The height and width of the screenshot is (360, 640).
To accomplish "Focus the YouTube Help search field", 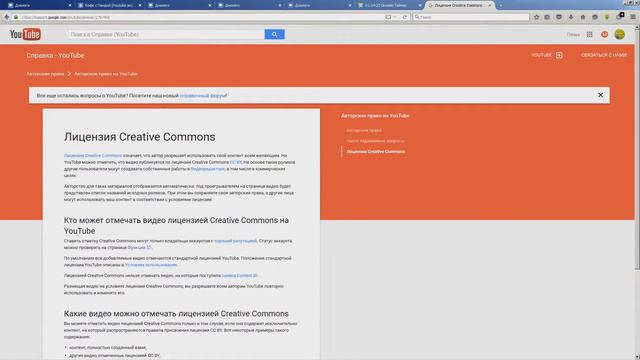I will [166, 34].
